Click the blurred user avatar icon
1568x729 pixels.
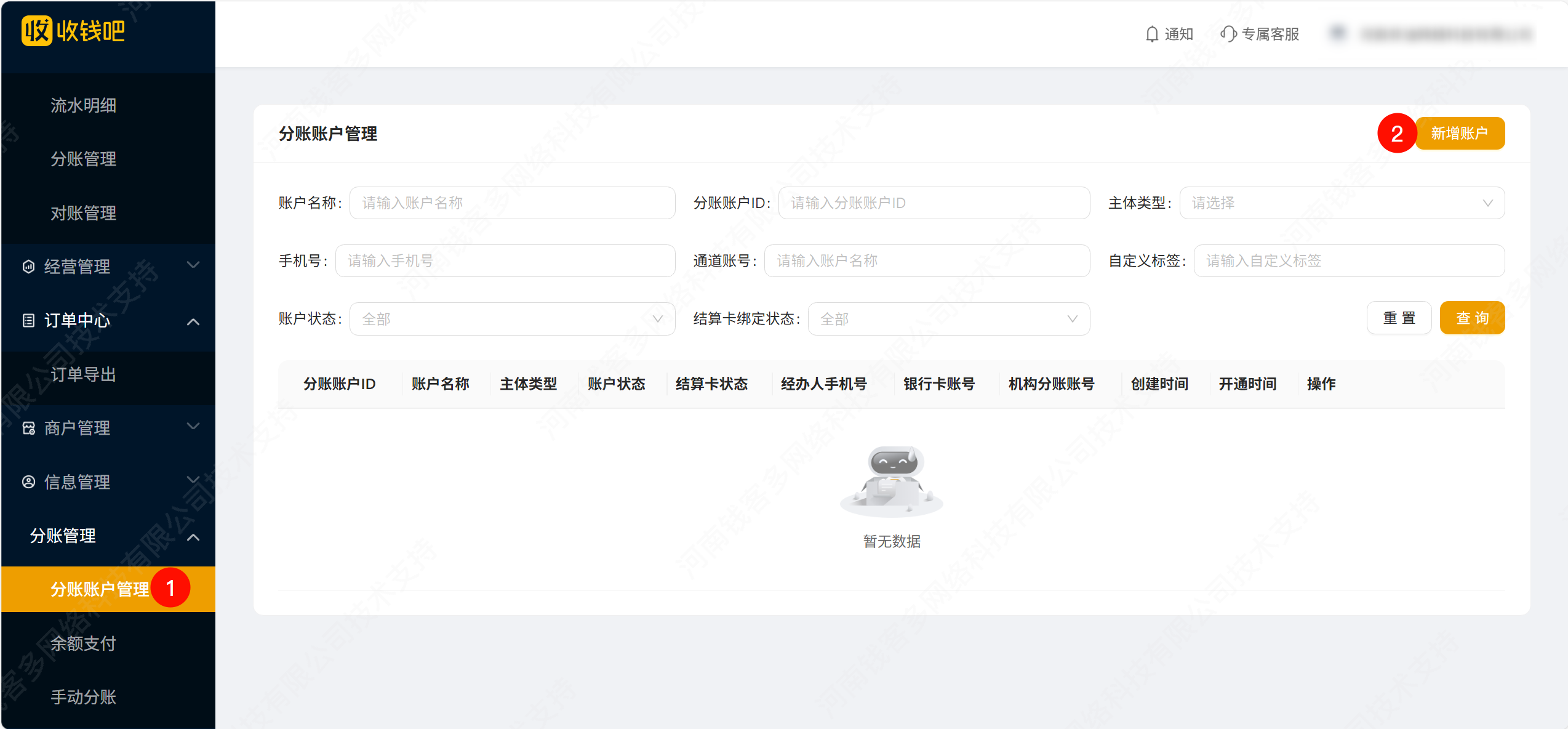coord(1338,33)
